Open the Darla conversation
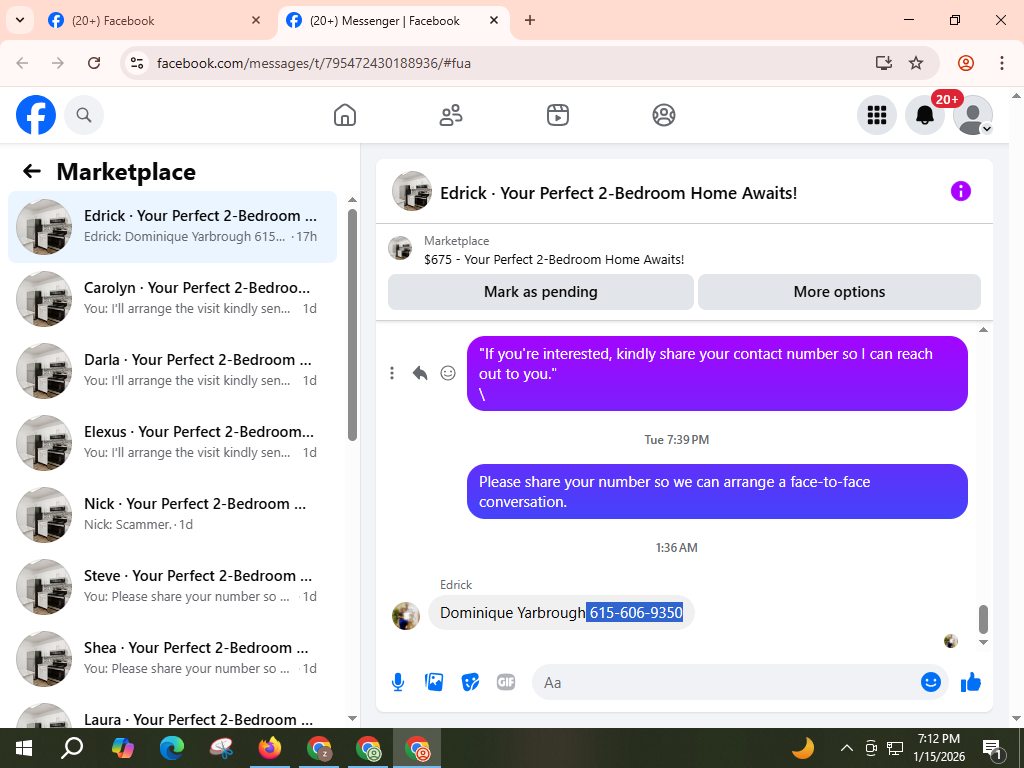Viewport: 1024px width, 768px height. pos(172,370)
